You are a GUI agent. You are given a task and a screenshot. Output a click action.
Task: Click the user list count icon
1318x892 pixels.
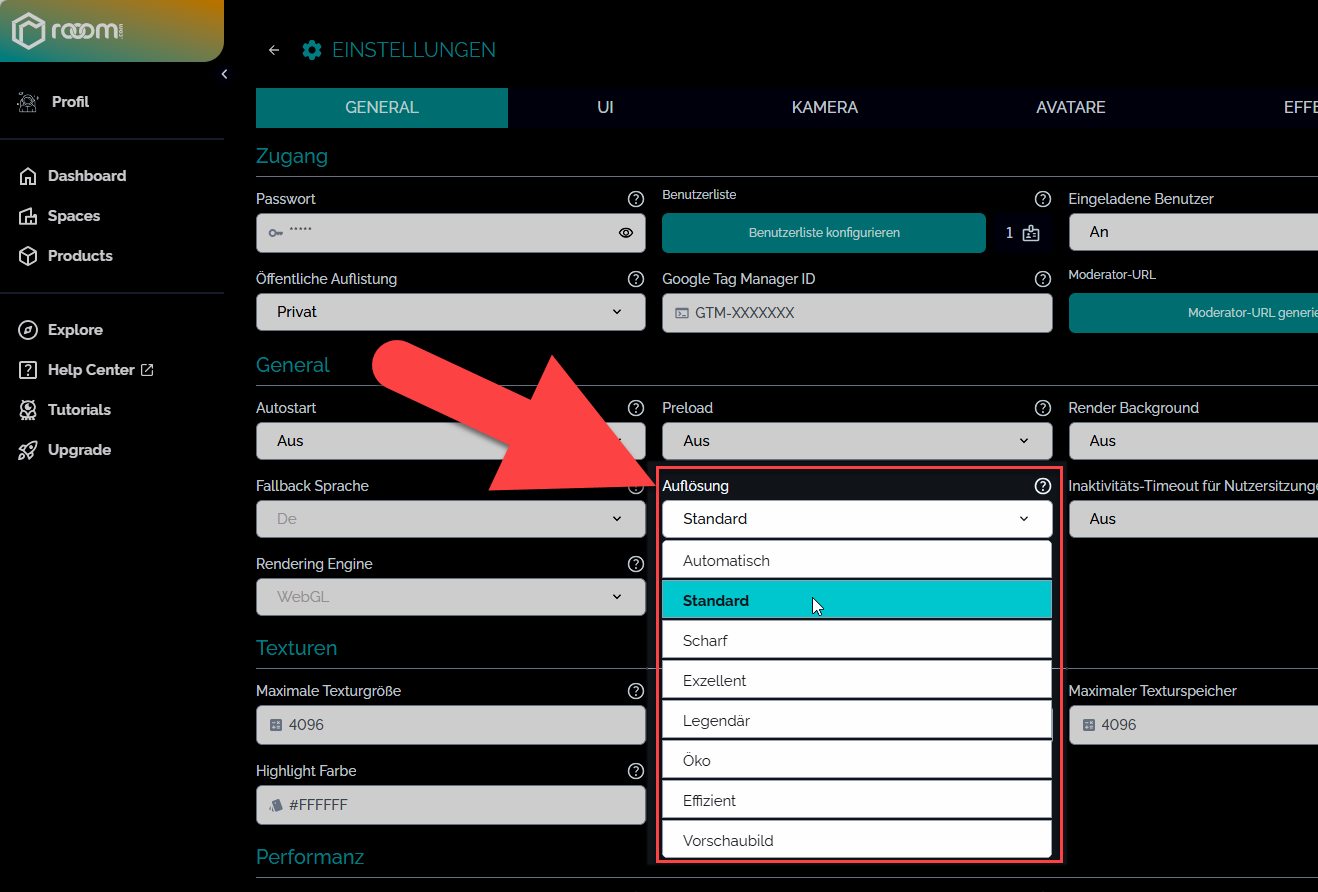1031,233
